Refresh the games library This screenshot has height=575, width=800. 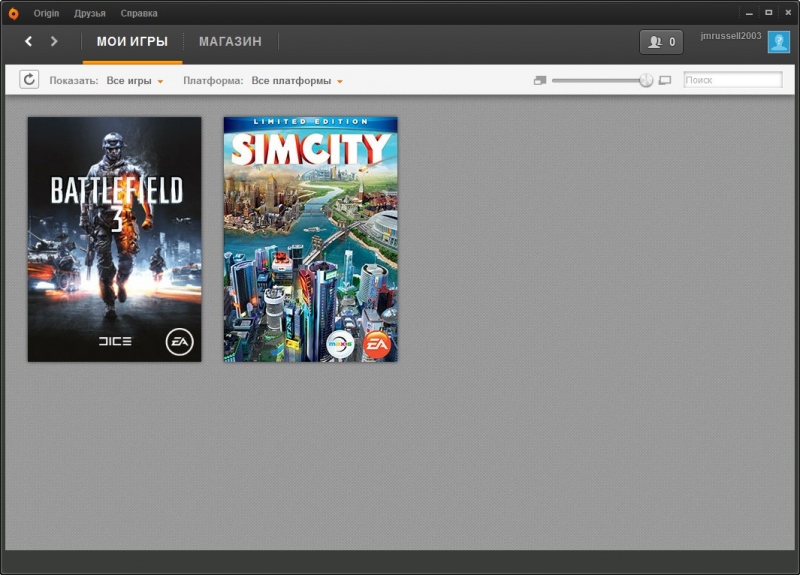pos(29,80)
